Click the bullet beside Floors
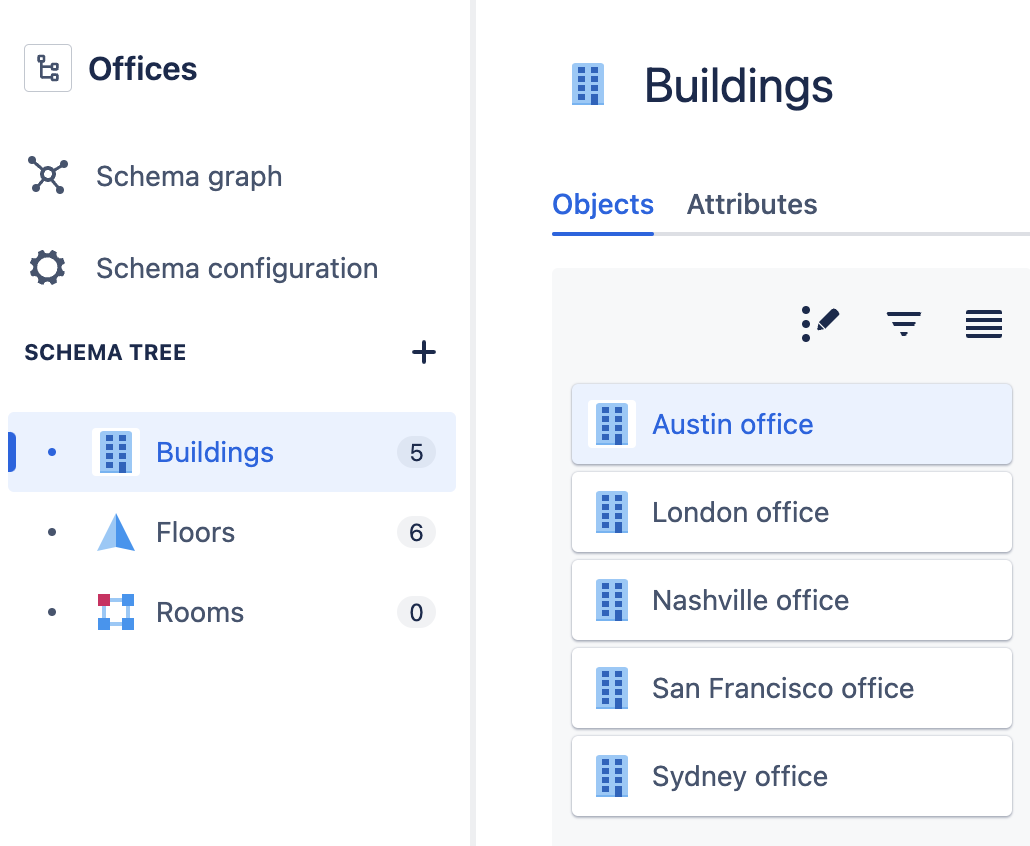This screenshot has height=846, width=1030. click(52, 532)
